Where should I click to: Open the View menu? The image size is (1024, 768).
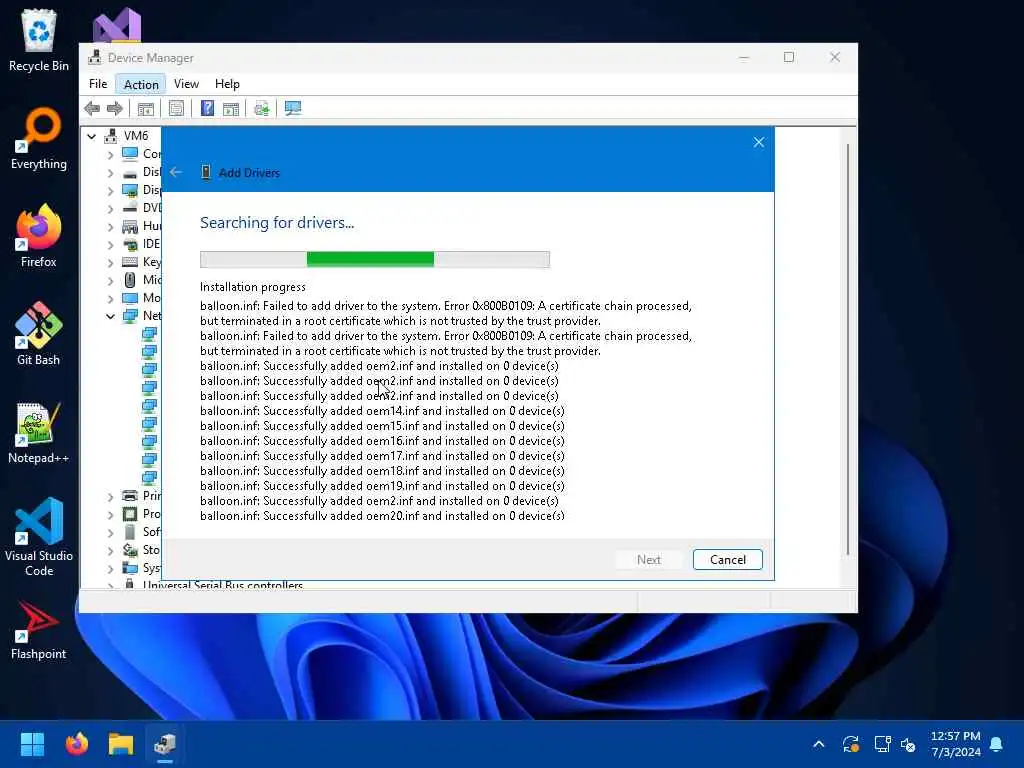[x=186, y=84]
